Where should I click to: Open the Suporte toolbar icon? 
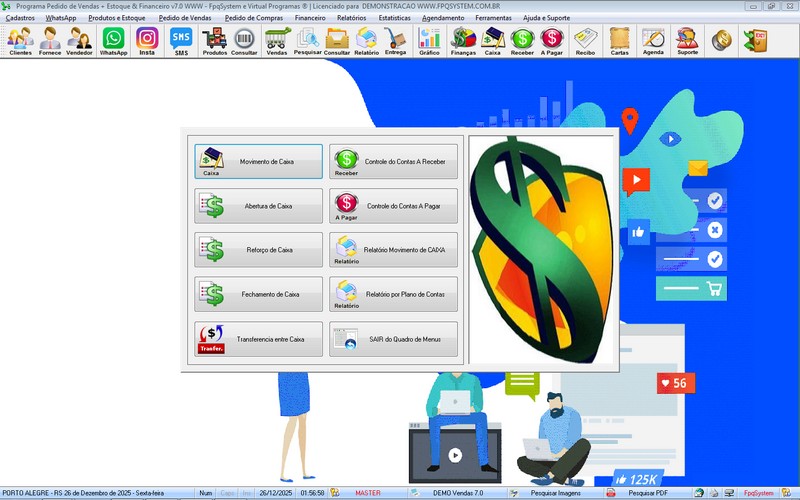click(687, 41)
